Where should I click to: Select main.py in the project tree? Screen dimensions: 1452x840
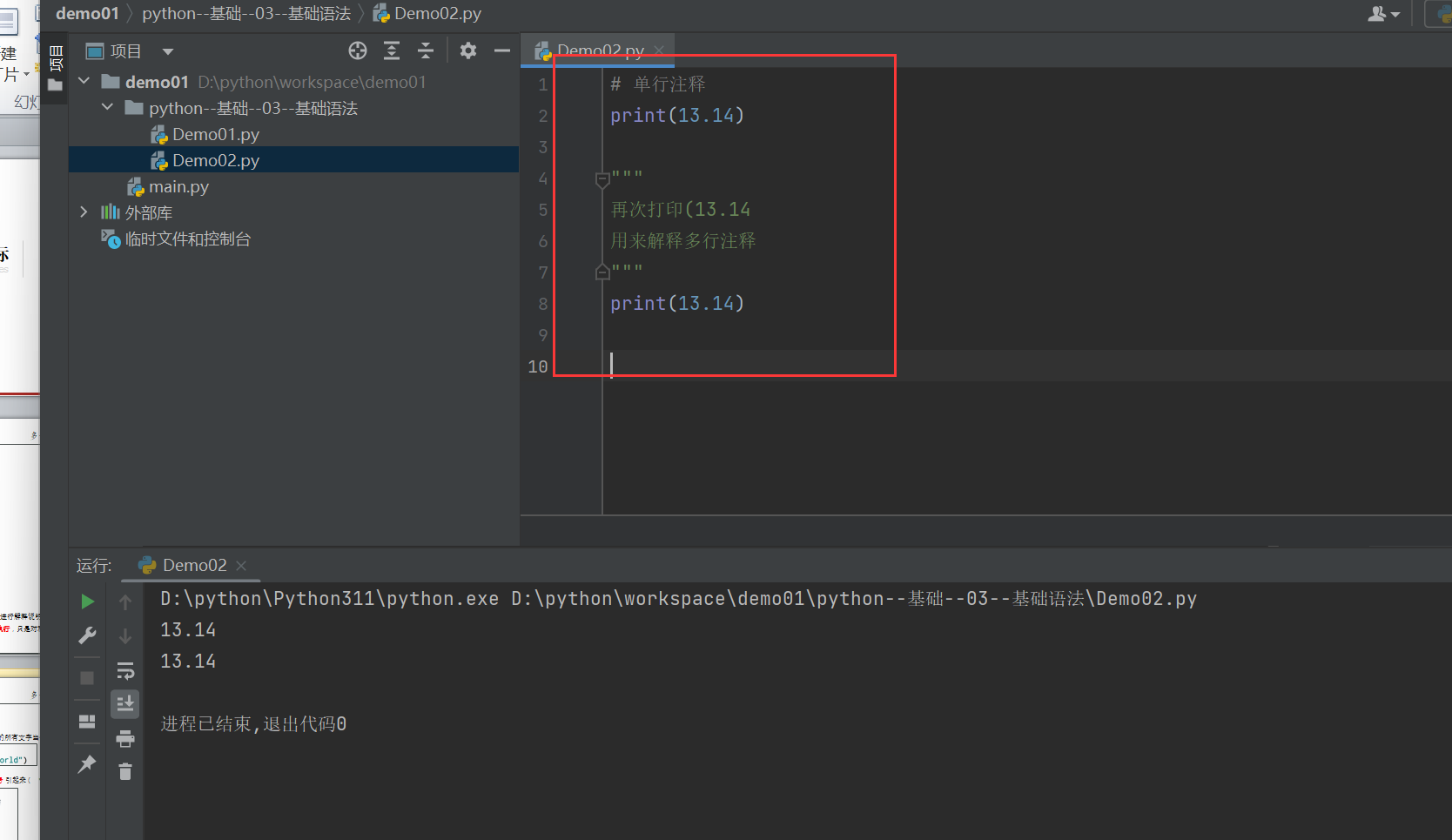pyautogui.click(x=178, y=186)
